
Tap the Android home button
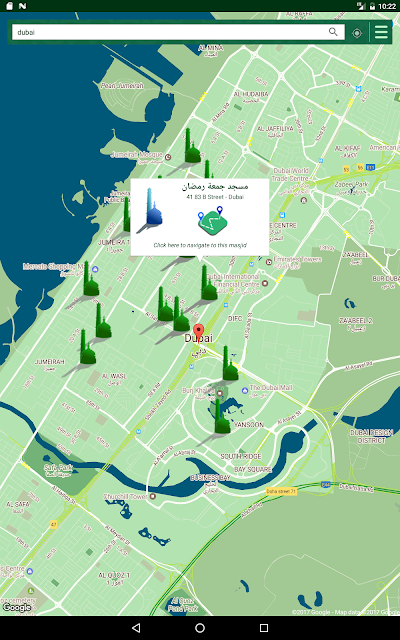(x=200, y=628)
